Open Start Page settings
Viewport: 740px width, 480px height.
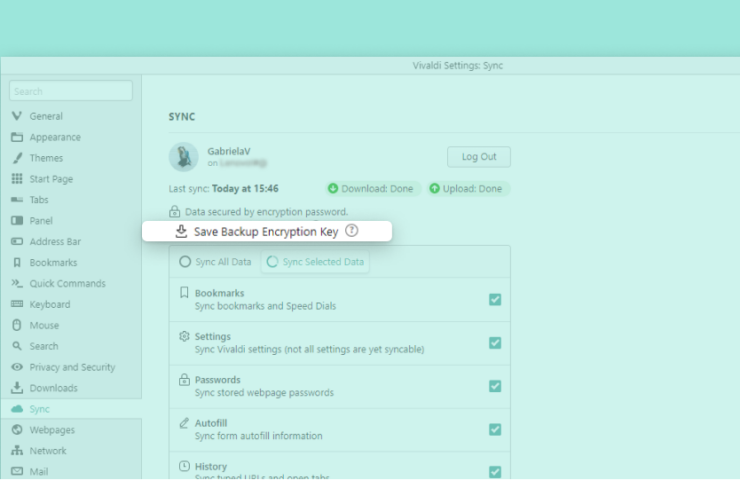pyautogui.click(x=71, y=178)
